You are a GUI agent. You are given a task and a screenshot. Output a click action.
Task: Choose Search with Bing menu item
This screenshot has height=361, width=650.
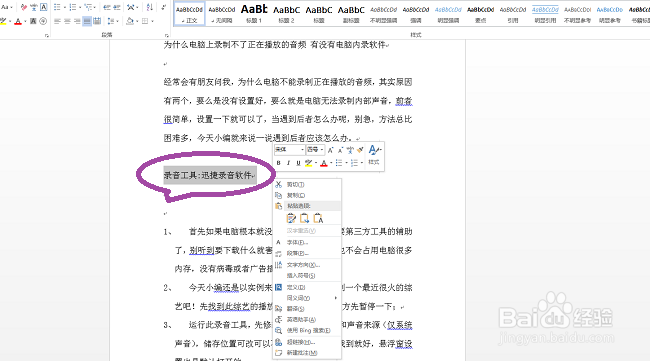pos(307,330)
